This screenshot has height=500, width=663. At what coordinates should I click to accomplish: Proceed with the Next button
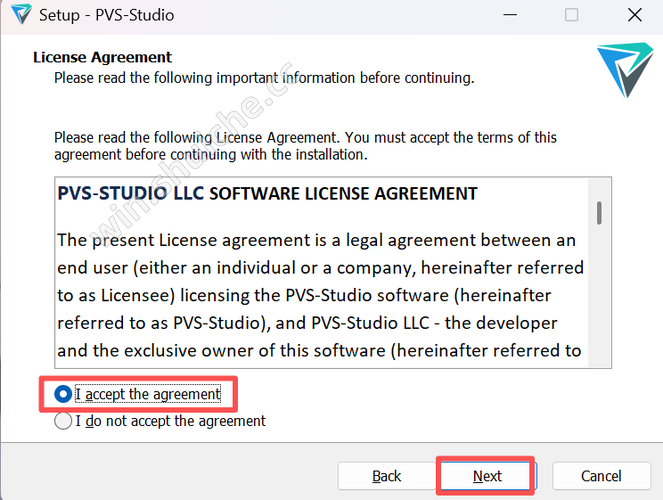[487, 476]
